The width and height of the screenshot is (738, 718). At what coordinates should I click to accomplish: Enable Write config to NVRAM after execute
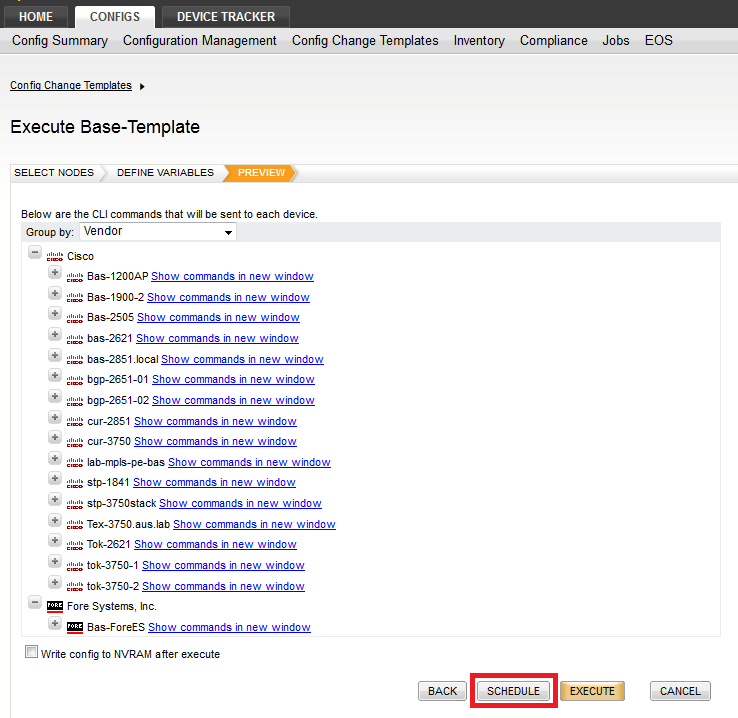point(32,652)
